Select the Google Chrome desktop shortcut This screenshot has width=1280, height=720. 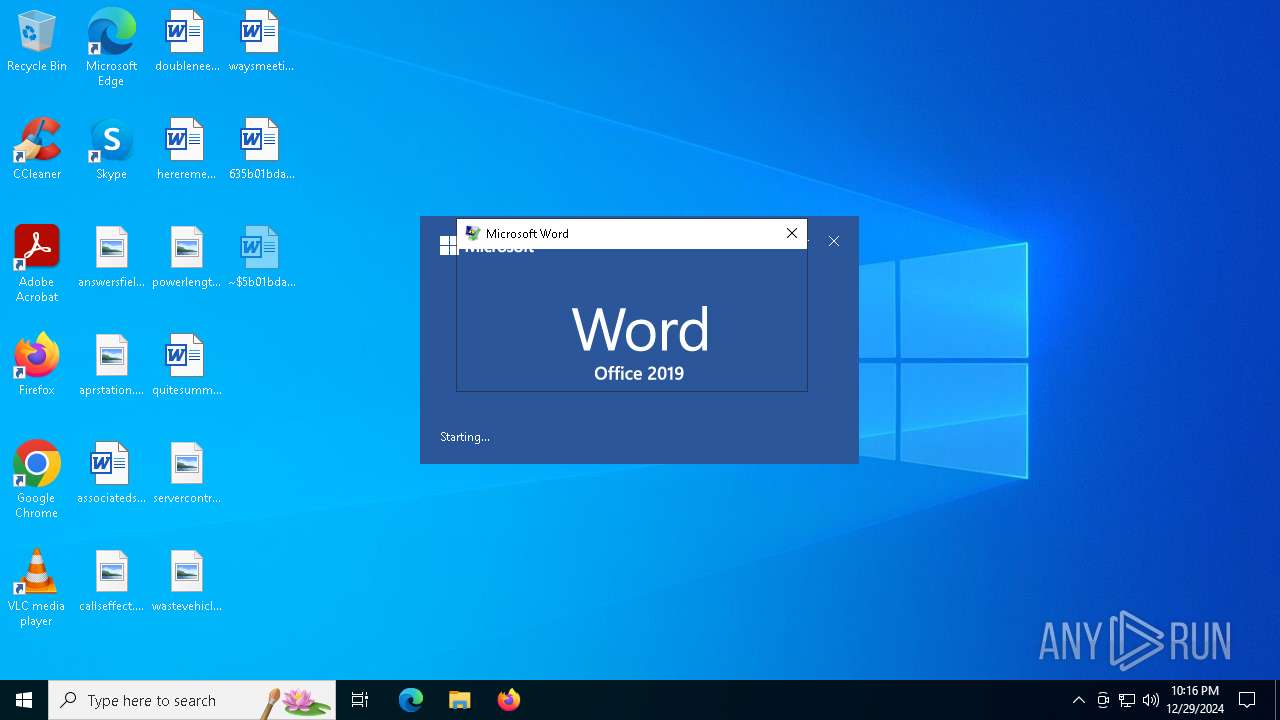pos(37,480)
